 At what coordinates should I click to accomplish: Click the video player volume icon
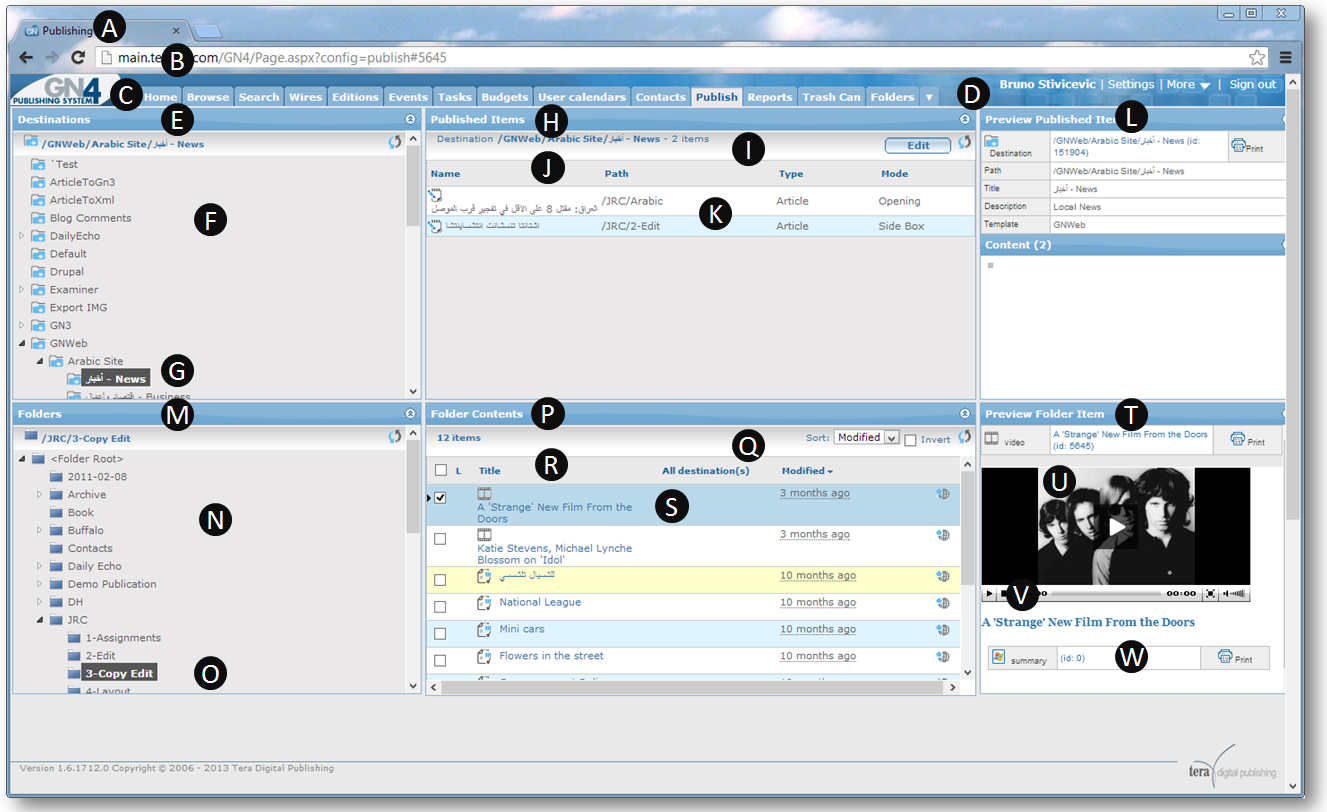[1235, 593]
